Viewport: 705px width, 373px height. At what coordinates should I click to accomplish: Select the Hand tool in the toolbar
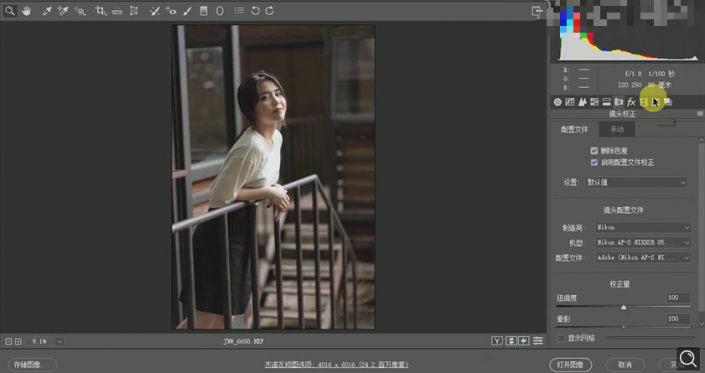pyautogui.click(x=26, y=11)
